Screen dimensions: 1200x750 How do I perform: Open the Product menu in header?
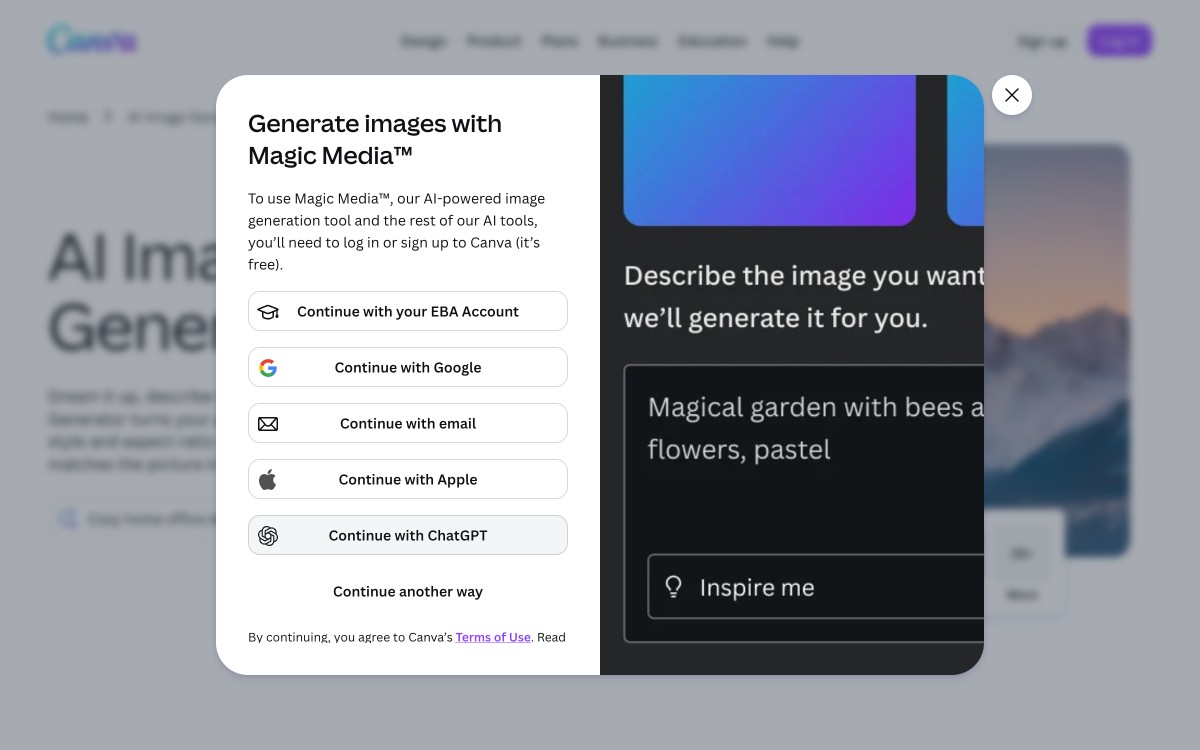tap(494, 41)
